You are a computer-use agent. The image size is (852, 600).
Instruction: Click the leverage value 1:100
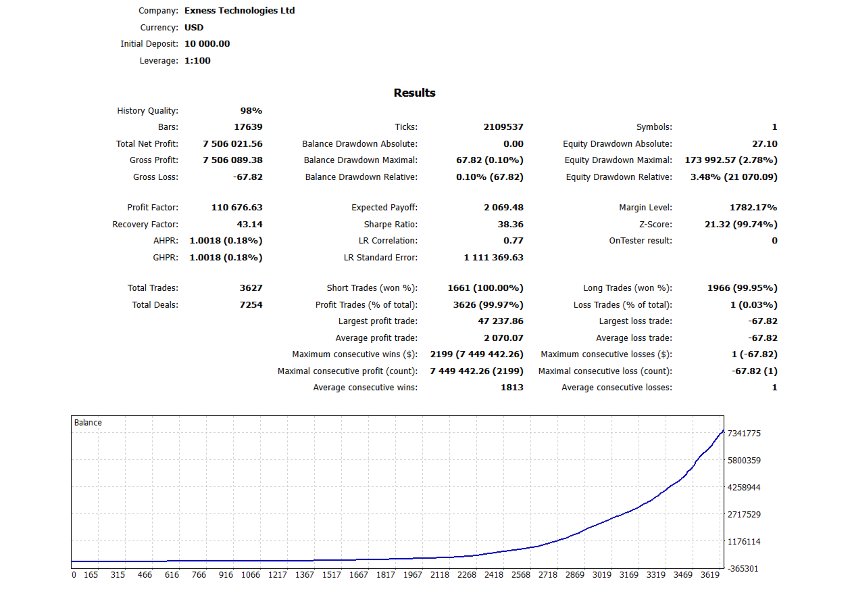197,60
